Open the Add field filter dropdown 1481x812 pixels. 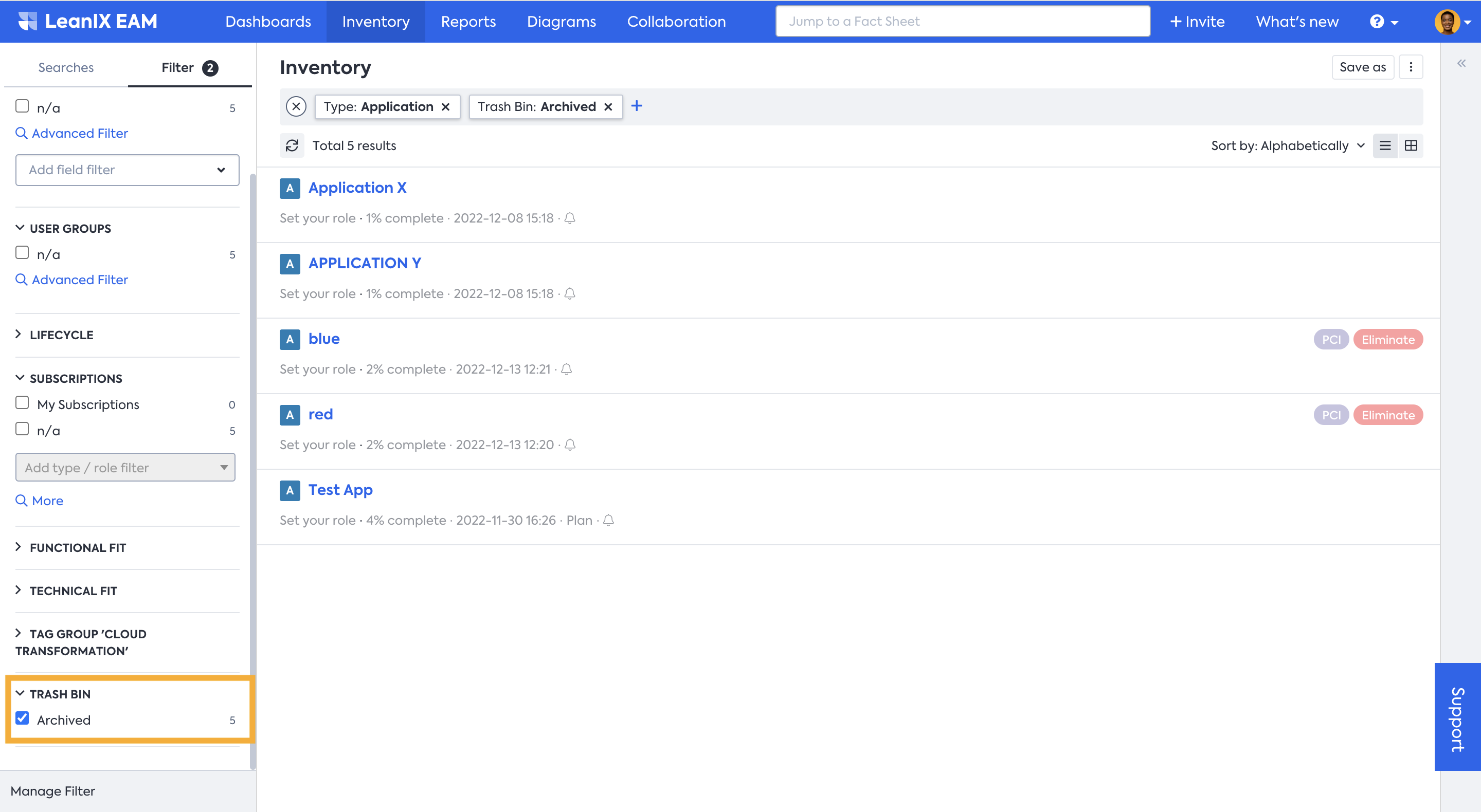coord(127,170)
